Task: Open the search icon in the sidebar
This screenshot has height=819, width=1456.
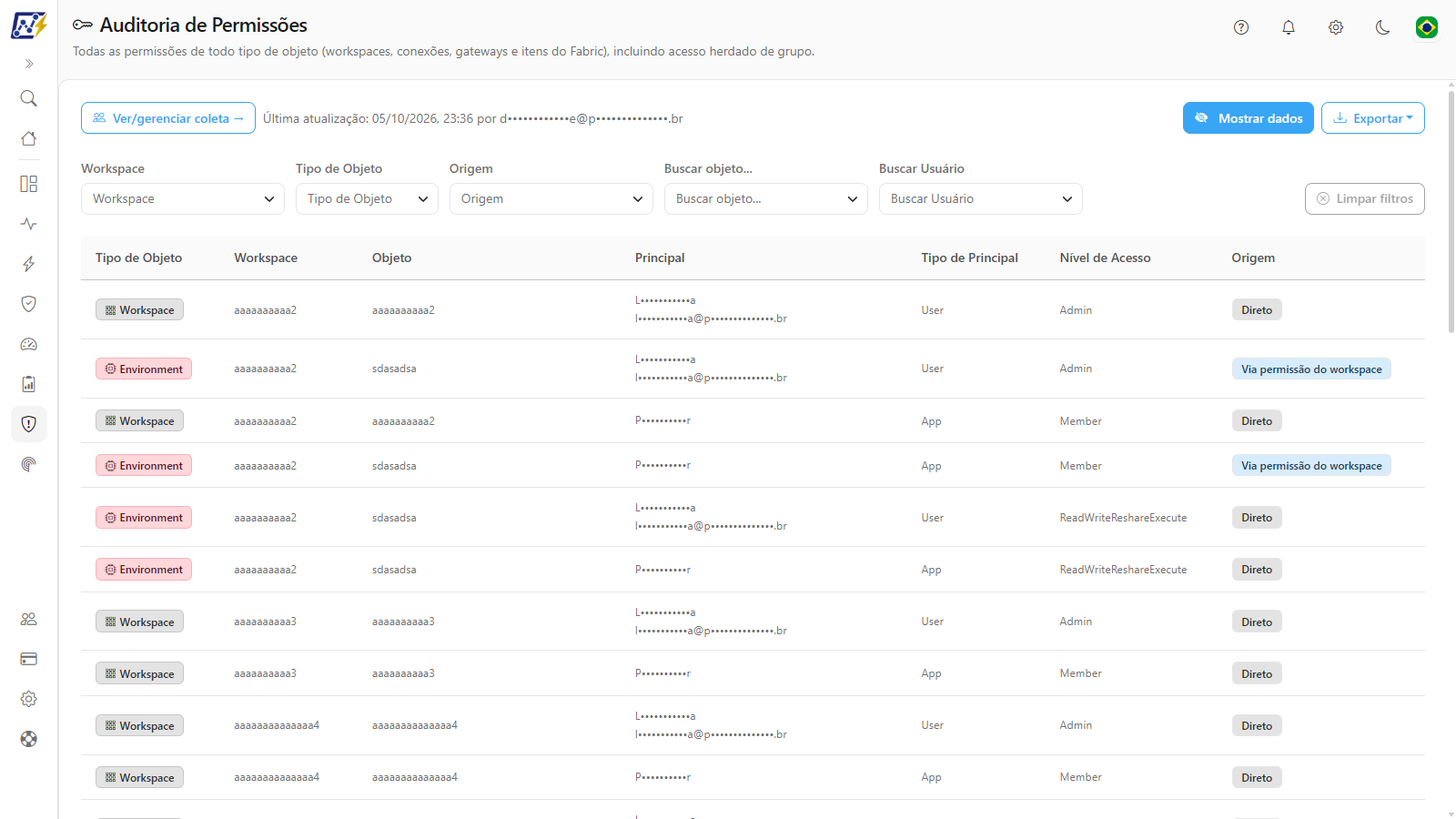Action: tap(29, 98)
